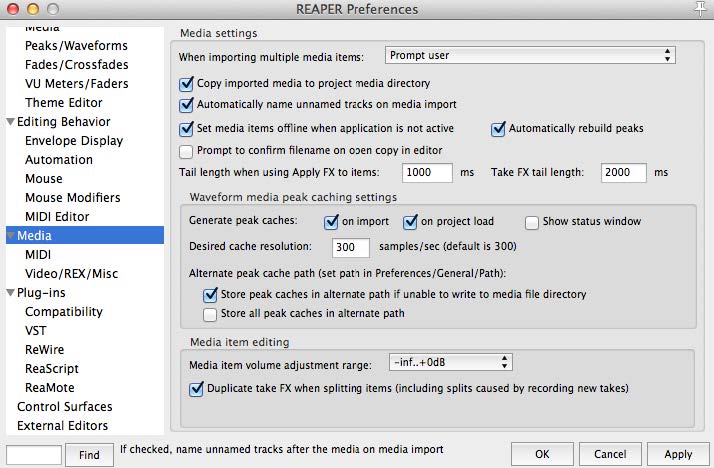
Task: Check Store all peak caches in alternate path
Action: pos(210,315)
